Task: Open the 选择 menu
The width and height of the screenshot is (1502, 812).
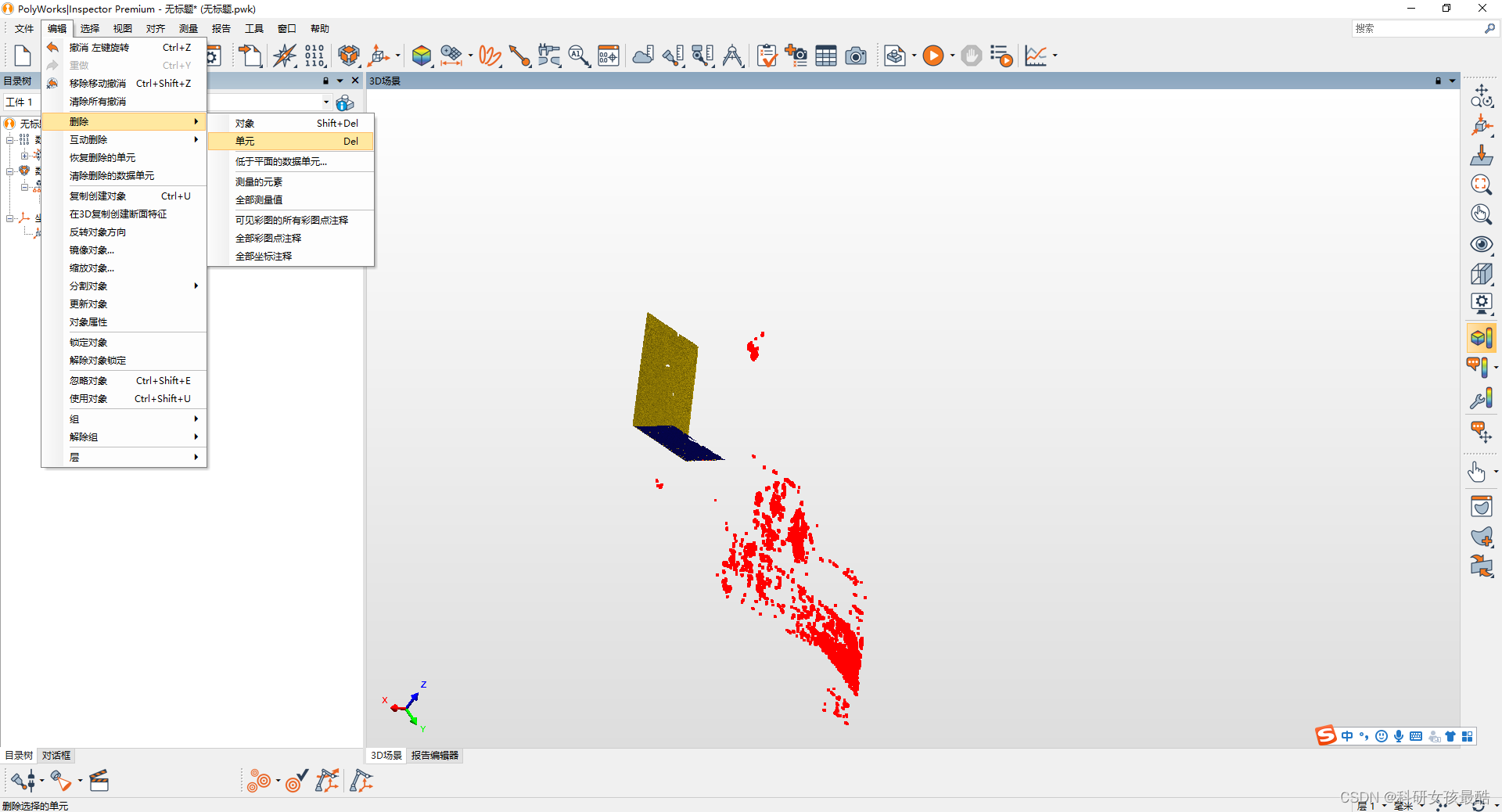Action: [90, 28]
